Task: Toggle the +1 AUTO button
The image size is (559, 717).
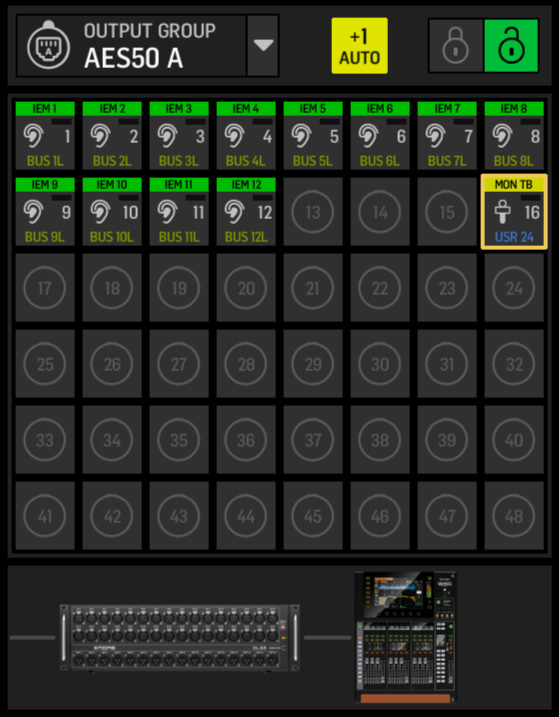Action: point(360,46)
